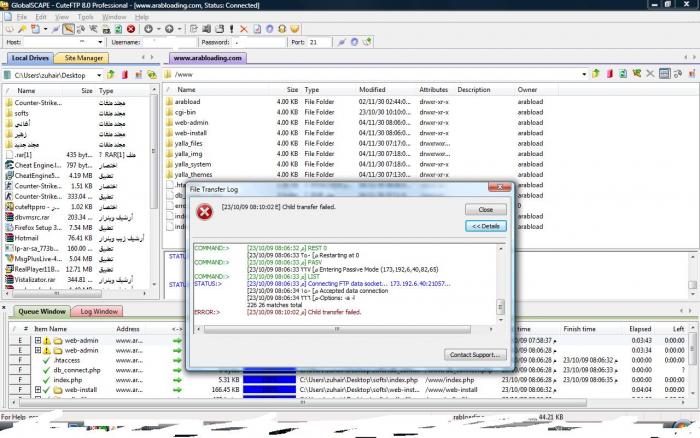The width and height of the screenshot is (700, 438).
Task: Open the Host field dropdown
Action: (x=100, y=43)
